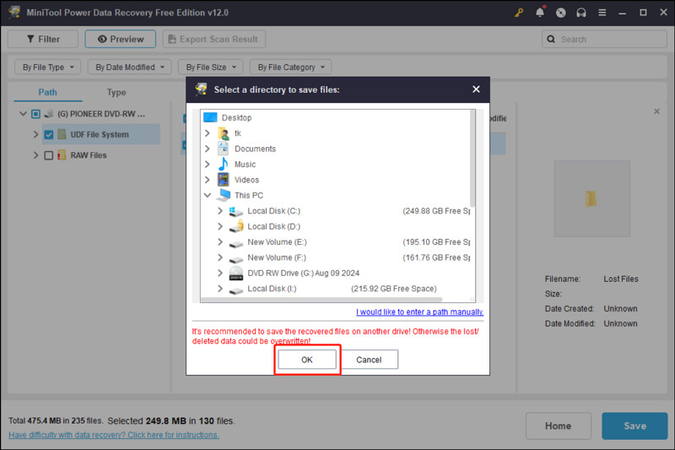Select the Videos film icon

click(223, 180)
